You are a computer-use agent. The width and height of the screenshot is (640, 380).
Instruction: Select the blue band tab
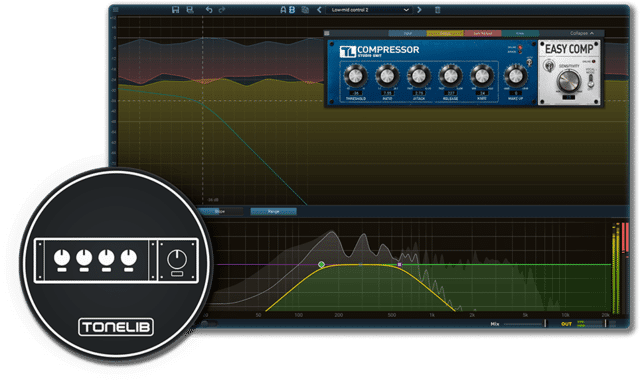pos(407,33)
